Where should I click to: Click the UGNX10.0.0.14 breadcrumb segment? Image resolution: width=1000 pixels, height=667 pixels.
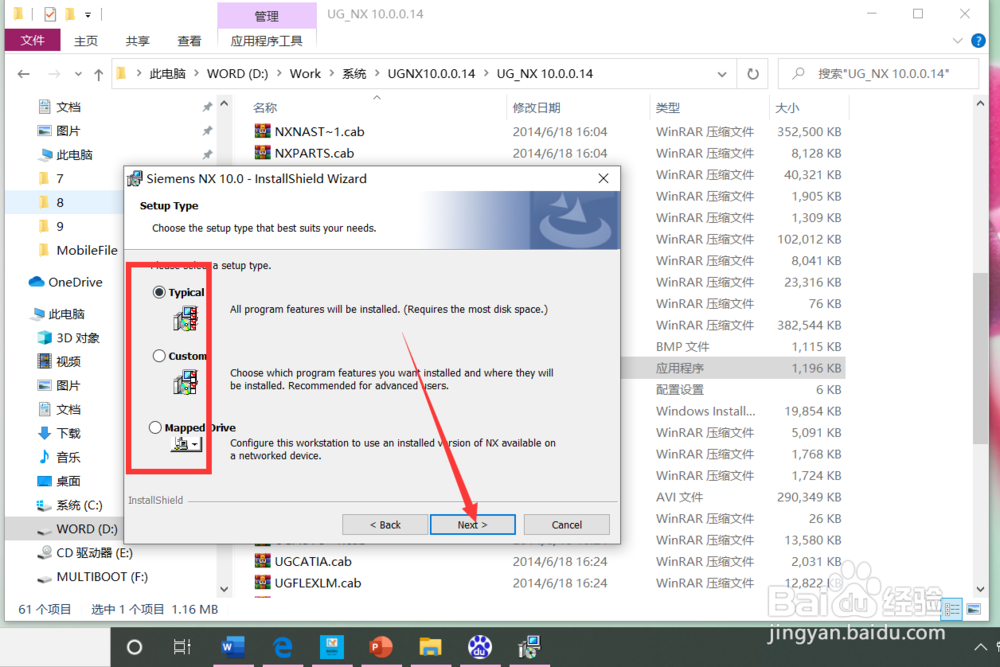coord(431,73)
